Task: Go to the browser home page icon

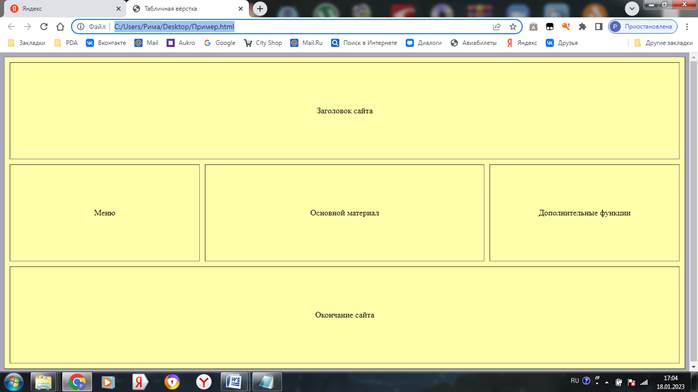Action: click(x=60, y=27)
